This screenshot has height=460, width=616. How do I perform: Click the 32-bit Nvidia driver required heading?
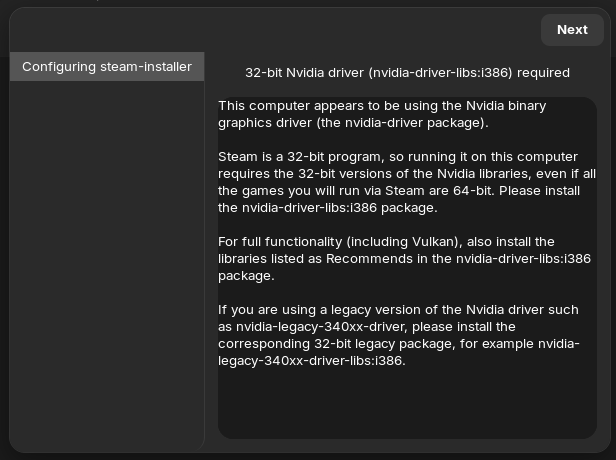[407, 73]
